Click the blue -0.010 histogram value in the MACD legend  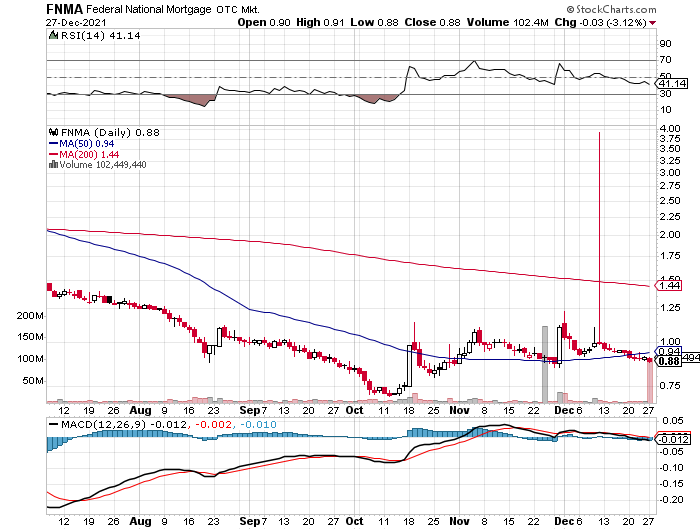[x=258, y=425]
